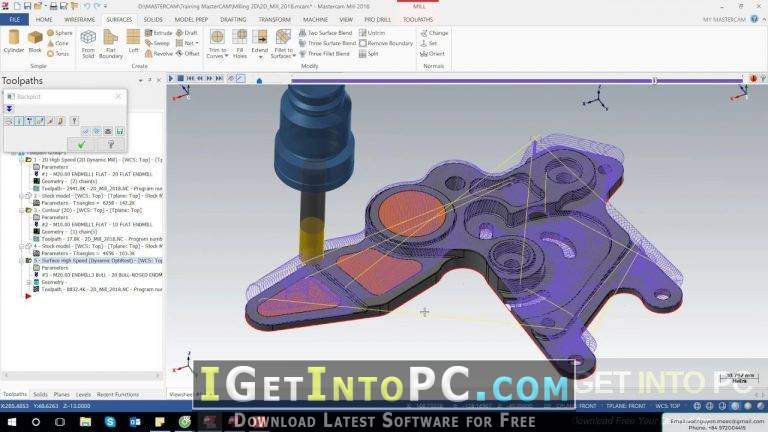This screenshot has width=768, height=432.
Task: Click the Orient normals tool
Action: [432, 53]
